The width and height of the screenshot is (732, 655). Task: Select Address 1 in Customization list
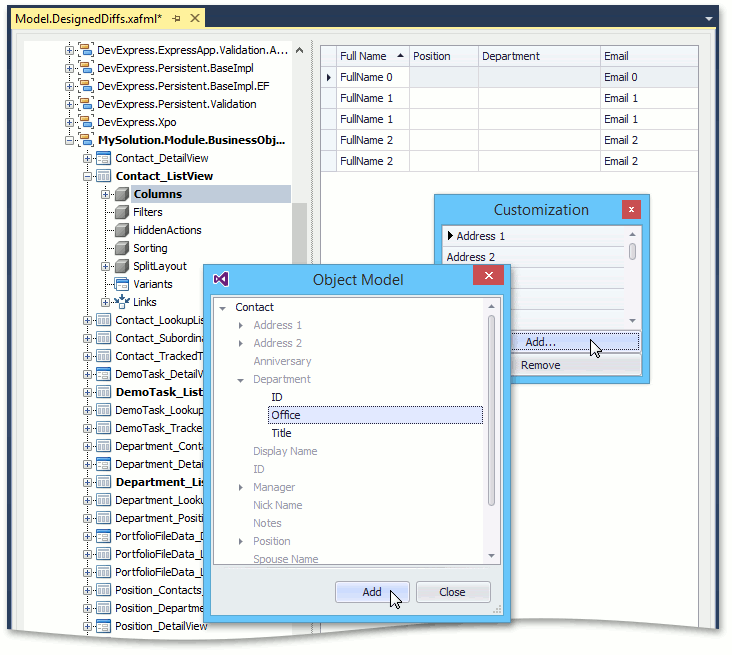(x=533, y=236)
